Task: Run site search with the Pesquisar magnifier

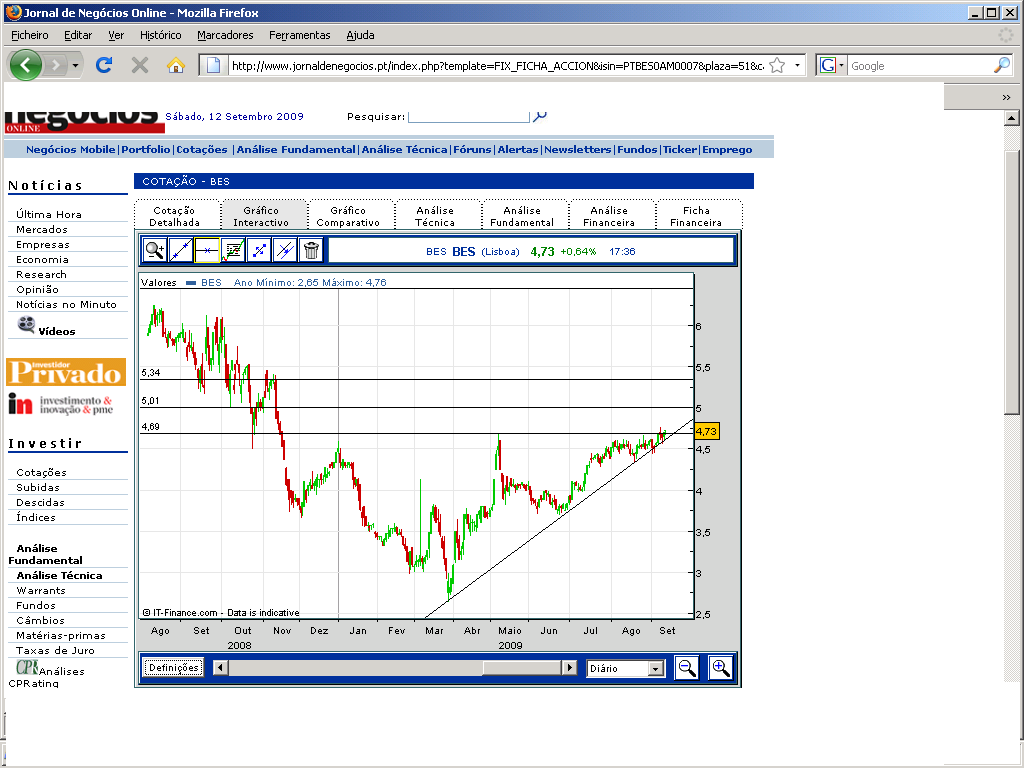Action: (x=540, y=116)
